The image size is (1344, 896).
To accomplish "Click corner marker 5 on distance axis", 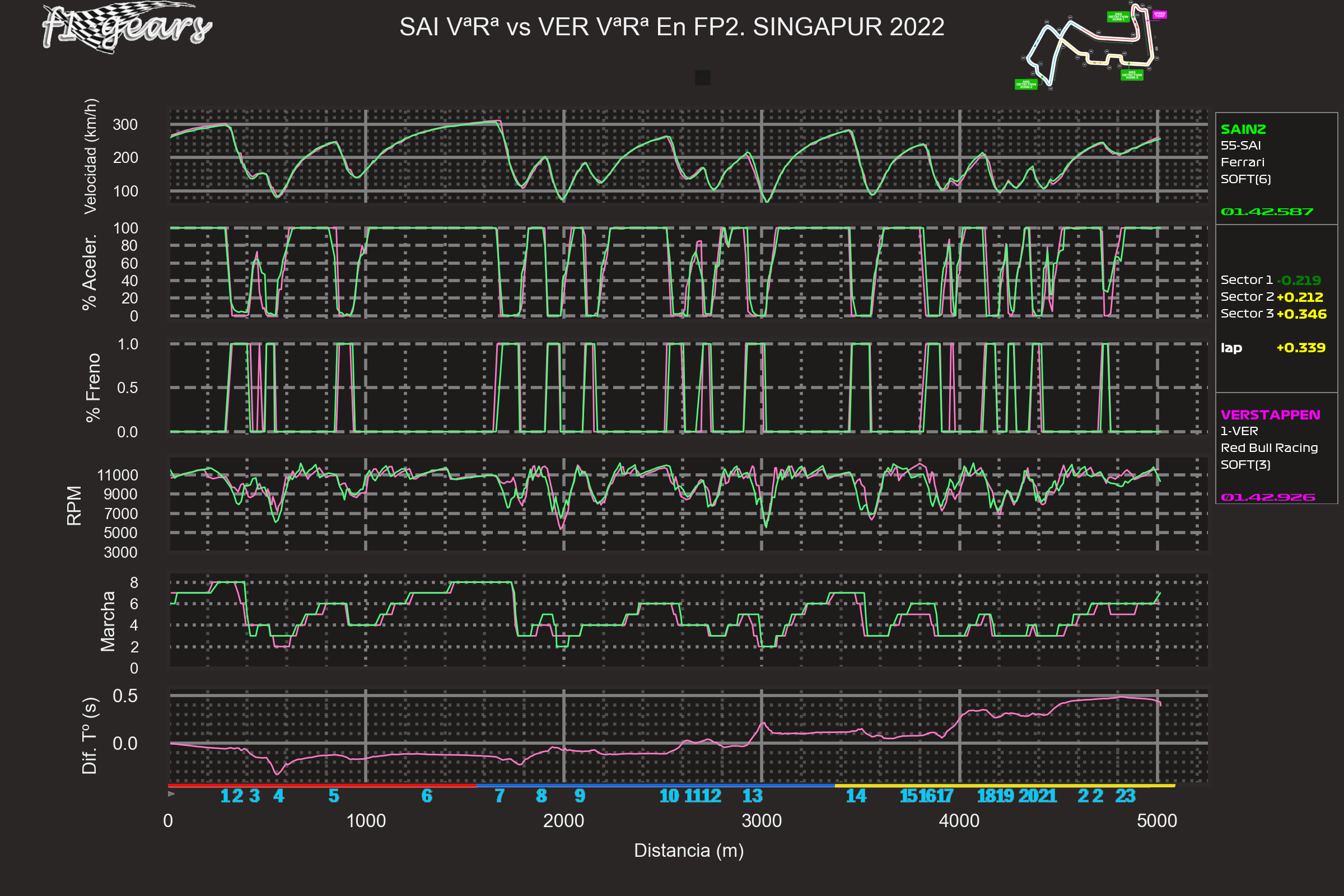I will tap(334, 796).
